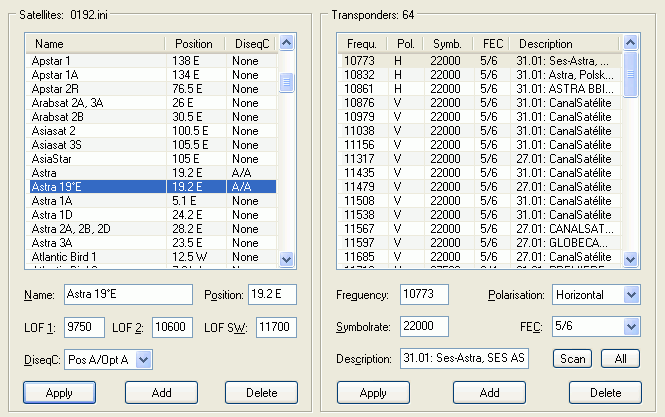Click satellite list scroll-down arrow
The height and width of the screenshot is (417, 665).
(287, 259)
